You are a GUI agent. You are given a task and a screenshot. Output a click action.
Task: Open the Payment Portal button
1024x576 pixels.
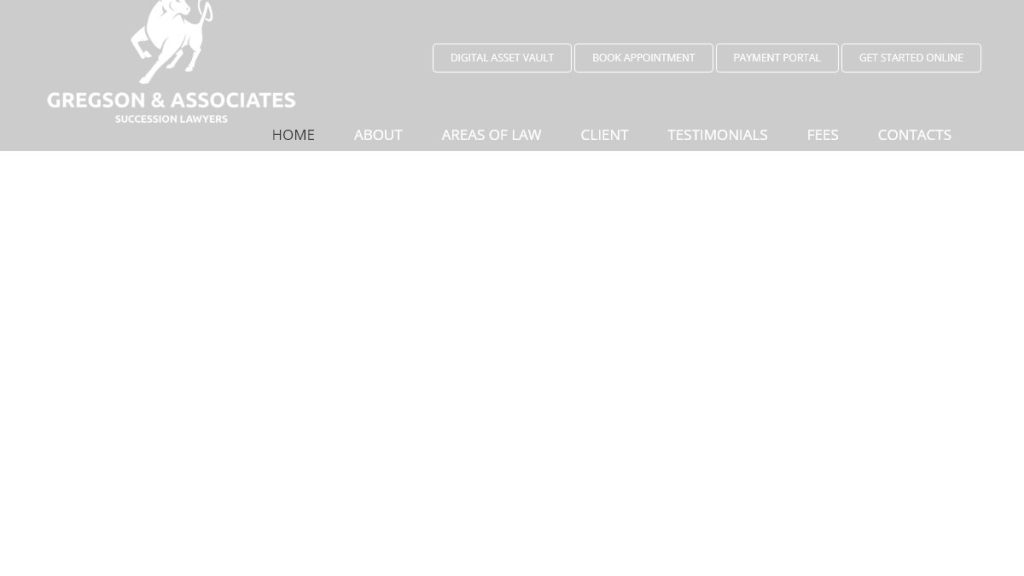coord(776,58)
